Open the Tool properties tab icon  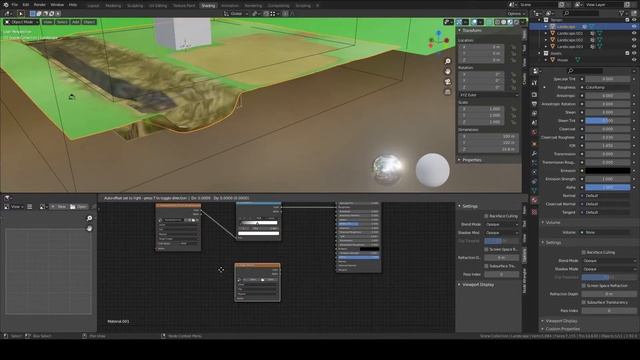534,83
